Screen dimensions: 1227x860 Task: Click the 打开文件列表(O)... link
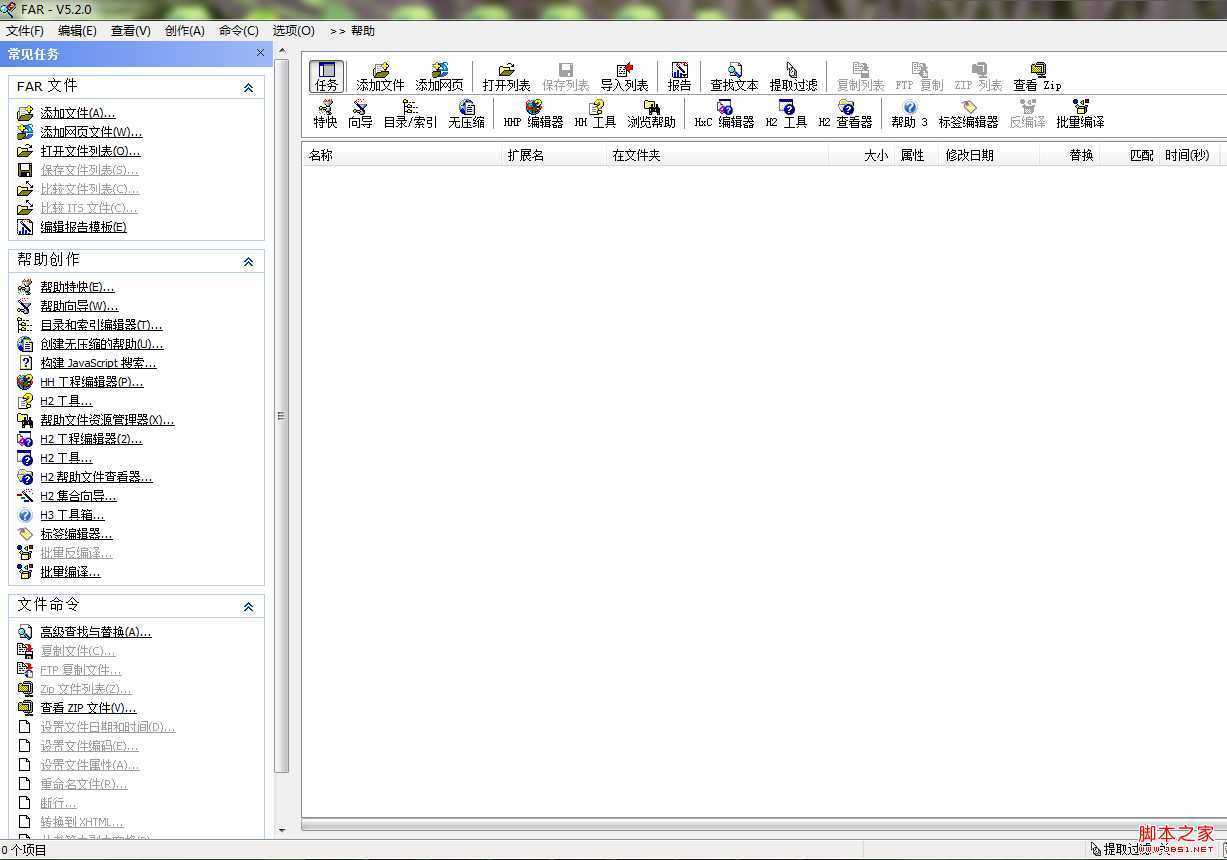90,151
